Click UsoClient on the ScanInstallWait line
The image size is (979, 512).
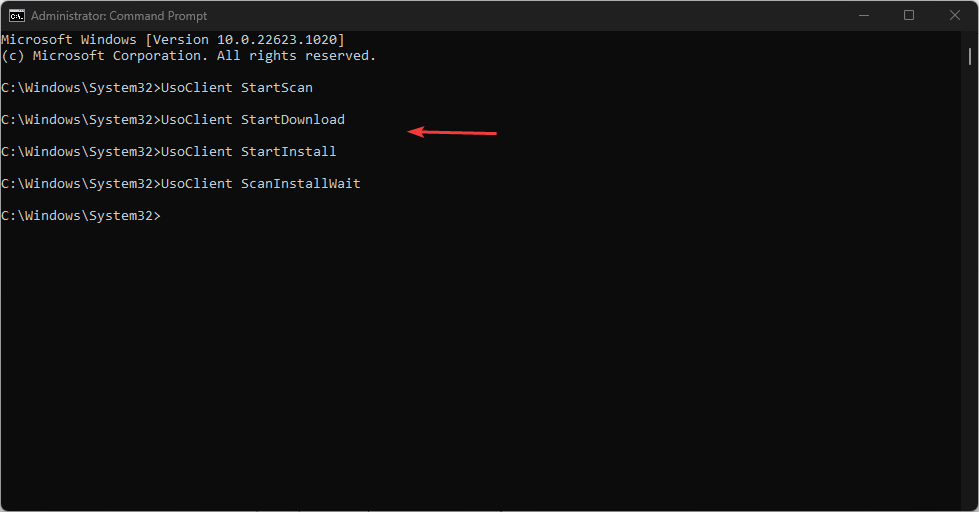(197, 184)
